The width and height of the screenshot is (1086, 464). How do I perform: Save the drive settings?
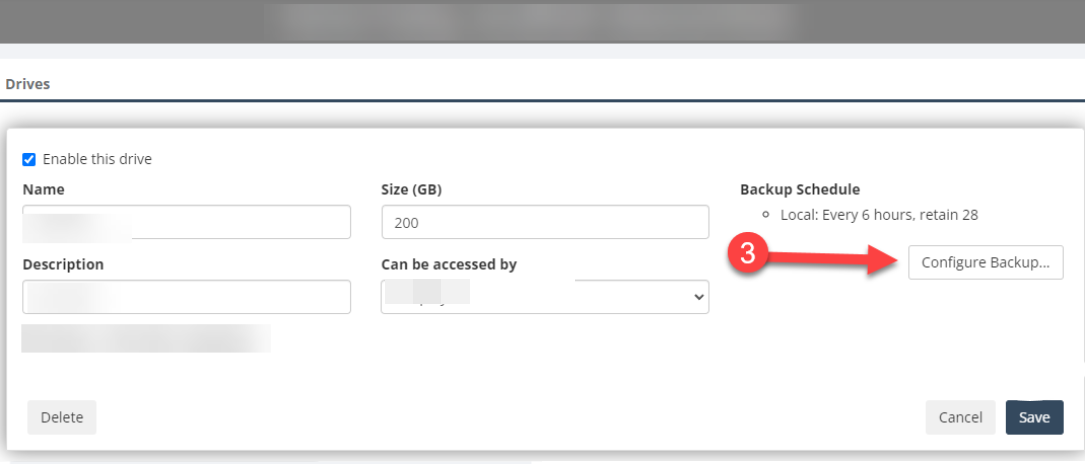(x=1034, y=418)
